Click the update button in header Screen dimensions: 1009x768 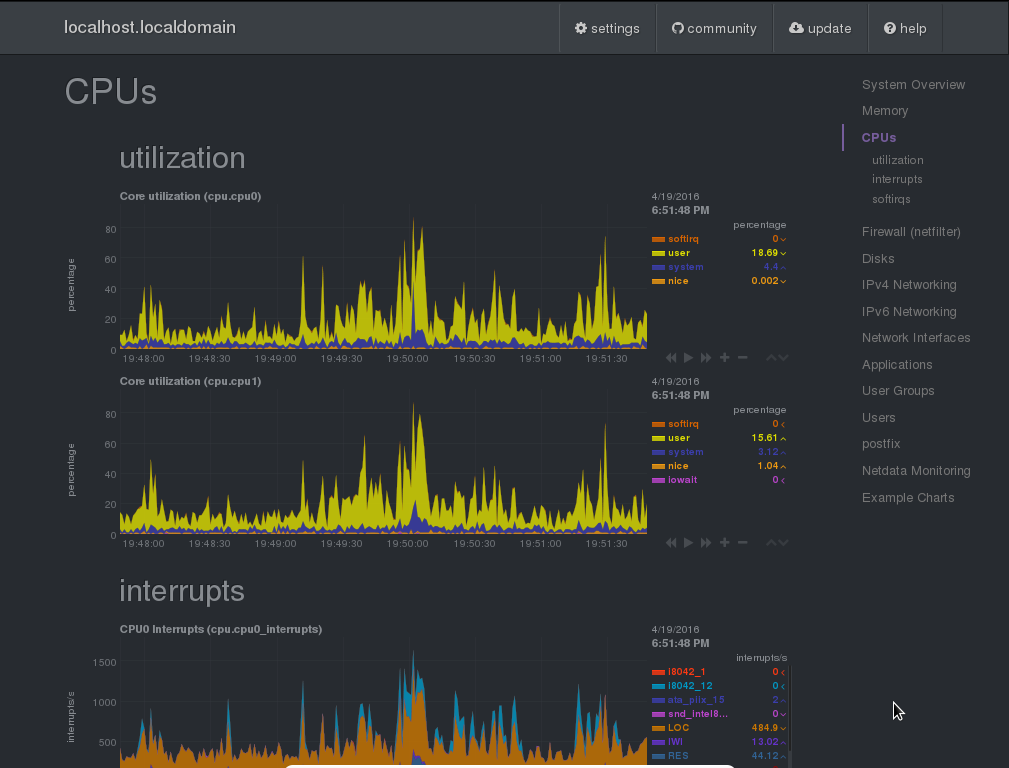pos(820,28)
